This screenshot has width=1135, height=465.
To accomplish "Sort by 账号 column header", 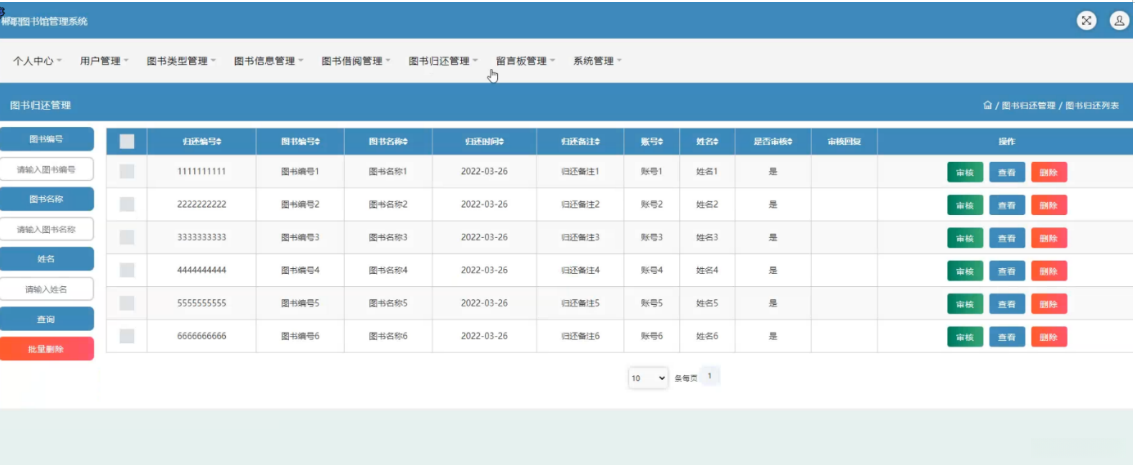I will [651, 141].
